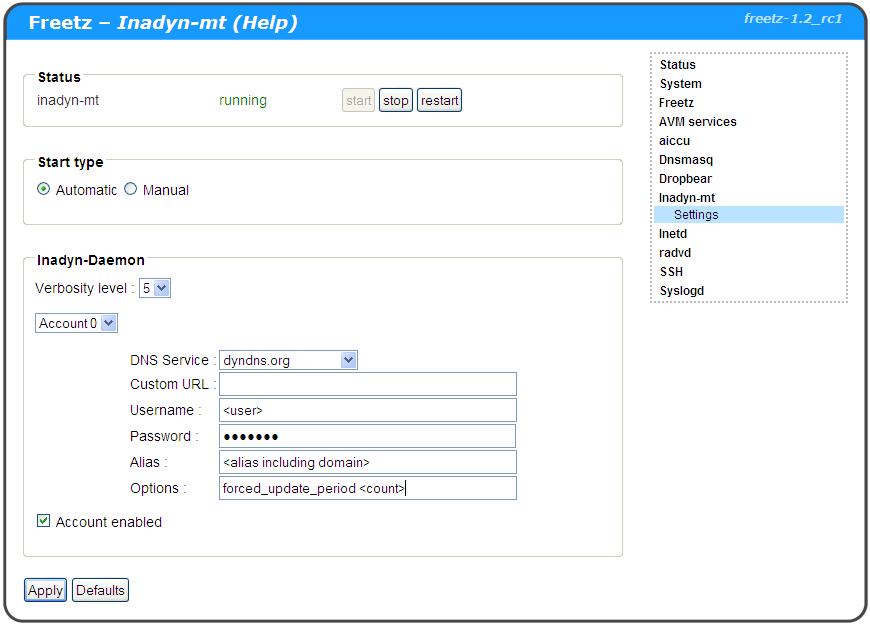The width and height of the screenshot is (870, 624).
Task: Select Settings under Inadyn-mt
Action: [696, 215]
